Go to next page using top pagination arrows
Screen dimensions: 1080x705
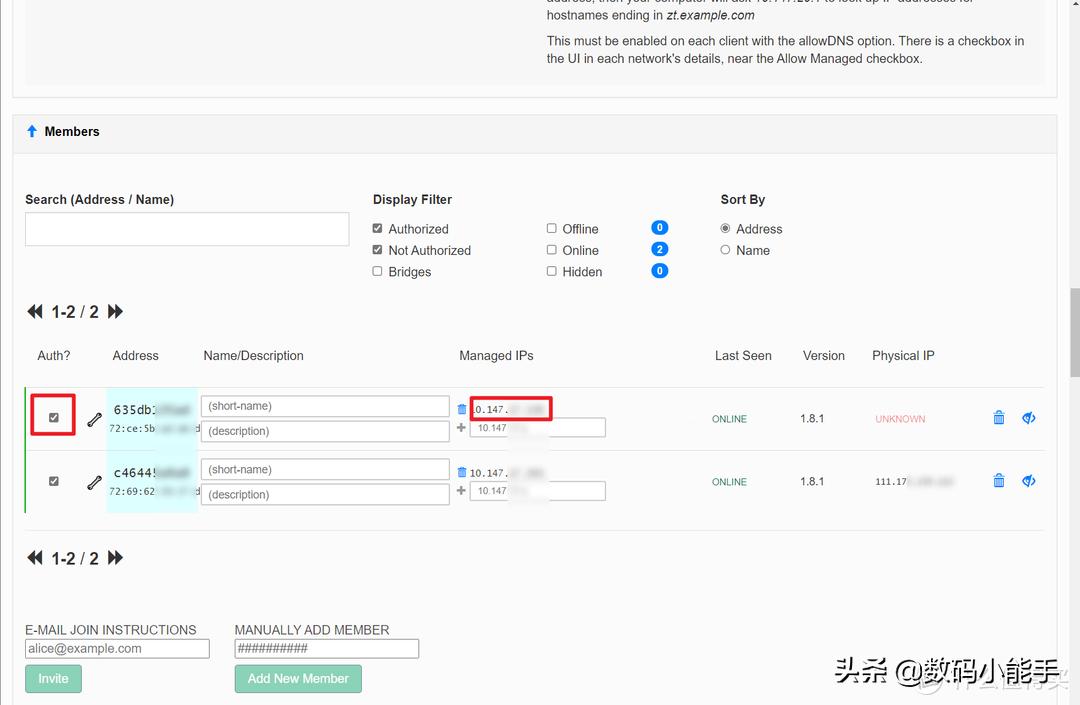tap(115, 312)
